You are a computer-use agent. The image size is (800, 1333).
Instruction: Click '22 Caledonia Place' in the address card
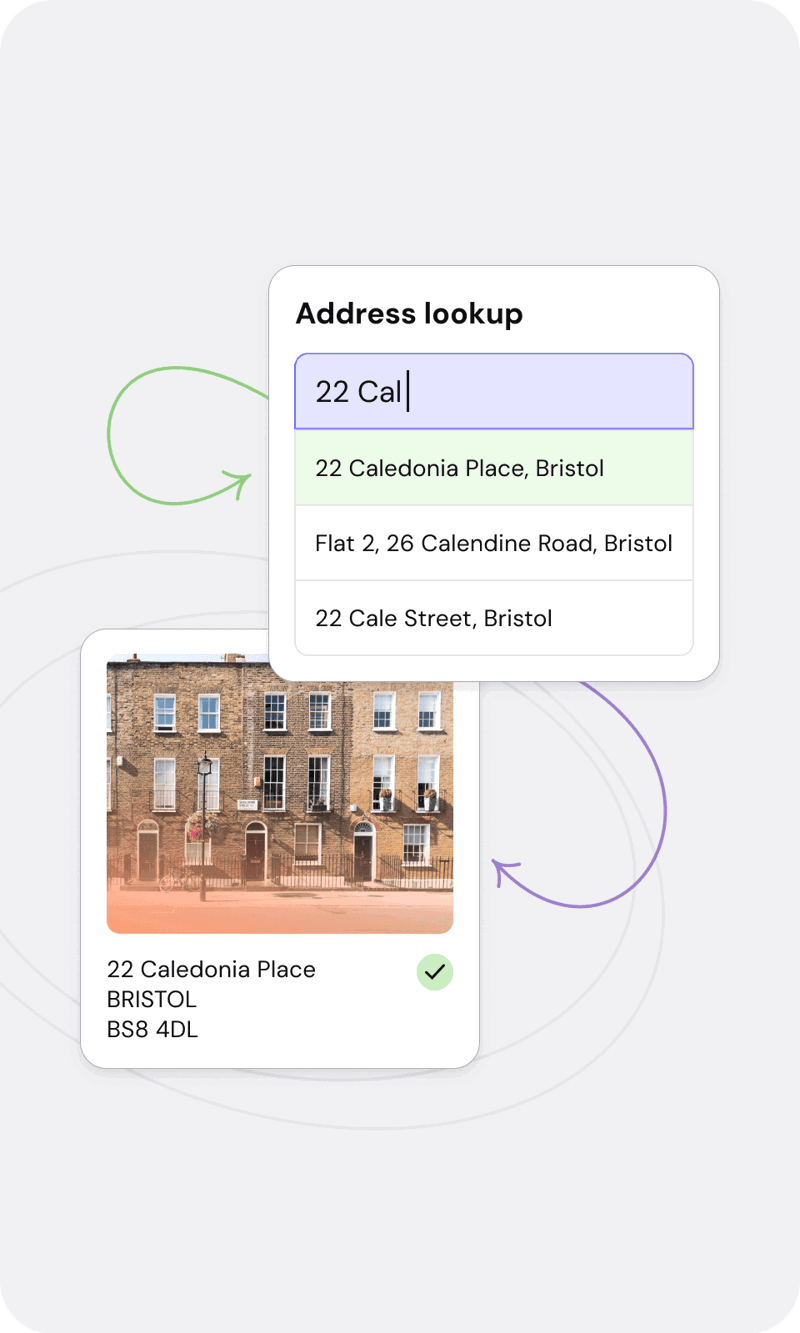[x=211, y=969]
